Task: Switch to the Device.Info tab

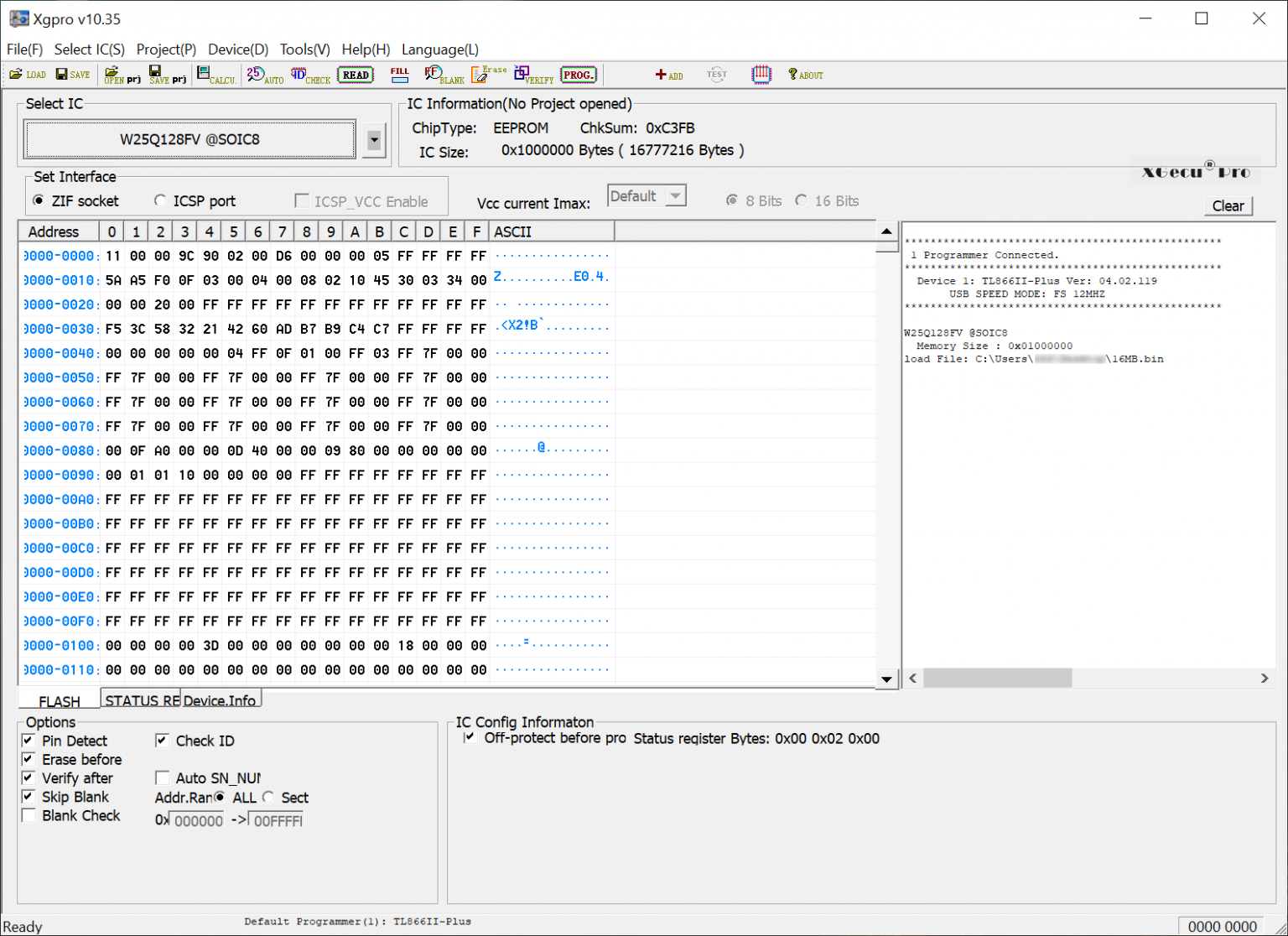Action: (x=221, y=699)
